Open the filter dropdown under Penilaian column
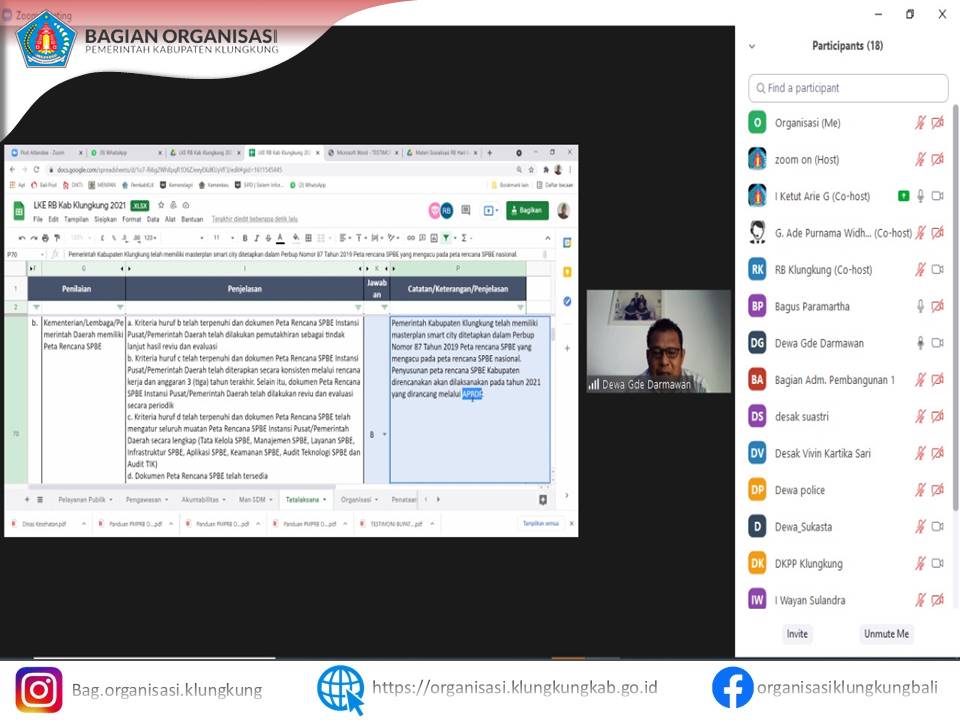The width and height of the screenshot is (960, 720). point(120,307)
